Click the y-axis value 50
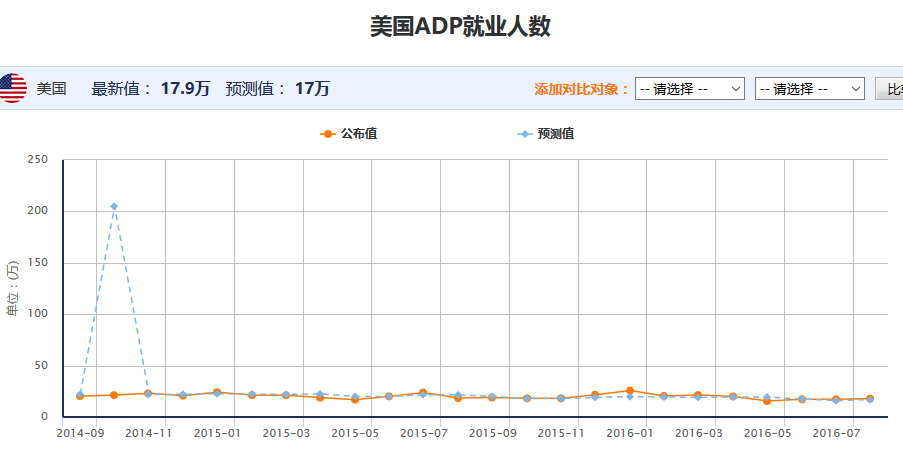 [x=40, y=366]
